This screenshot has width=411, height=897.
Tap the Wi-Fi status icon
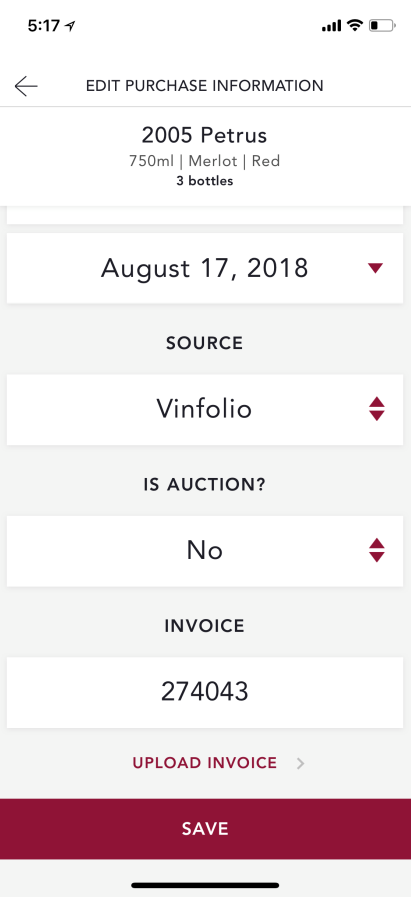(x=355, y=25)
